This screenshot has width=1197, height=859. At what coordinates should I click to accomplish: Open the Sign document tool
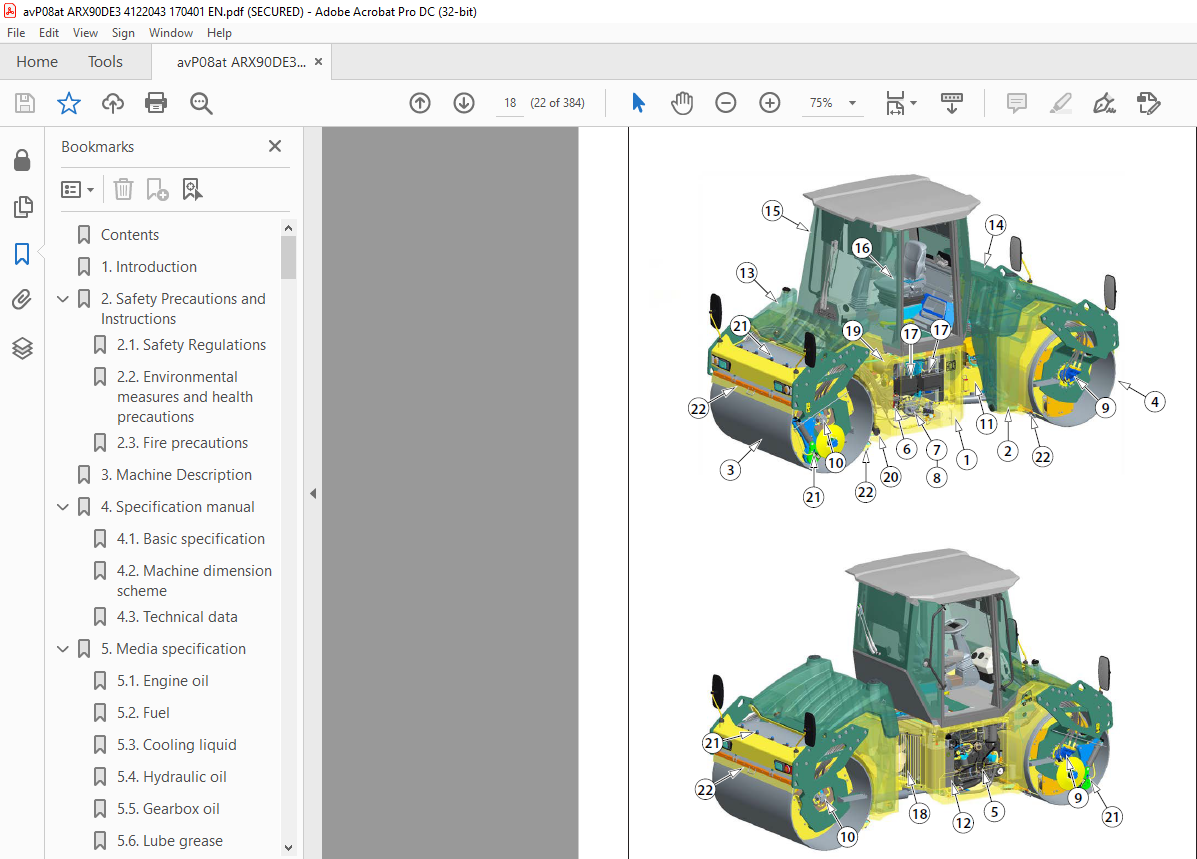(x=1105, y=103)
